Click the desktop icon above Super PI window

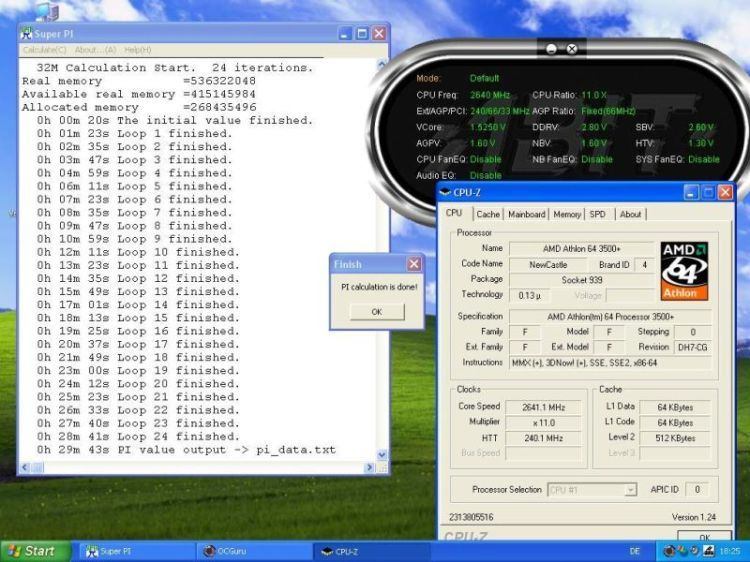pos(47,11)
